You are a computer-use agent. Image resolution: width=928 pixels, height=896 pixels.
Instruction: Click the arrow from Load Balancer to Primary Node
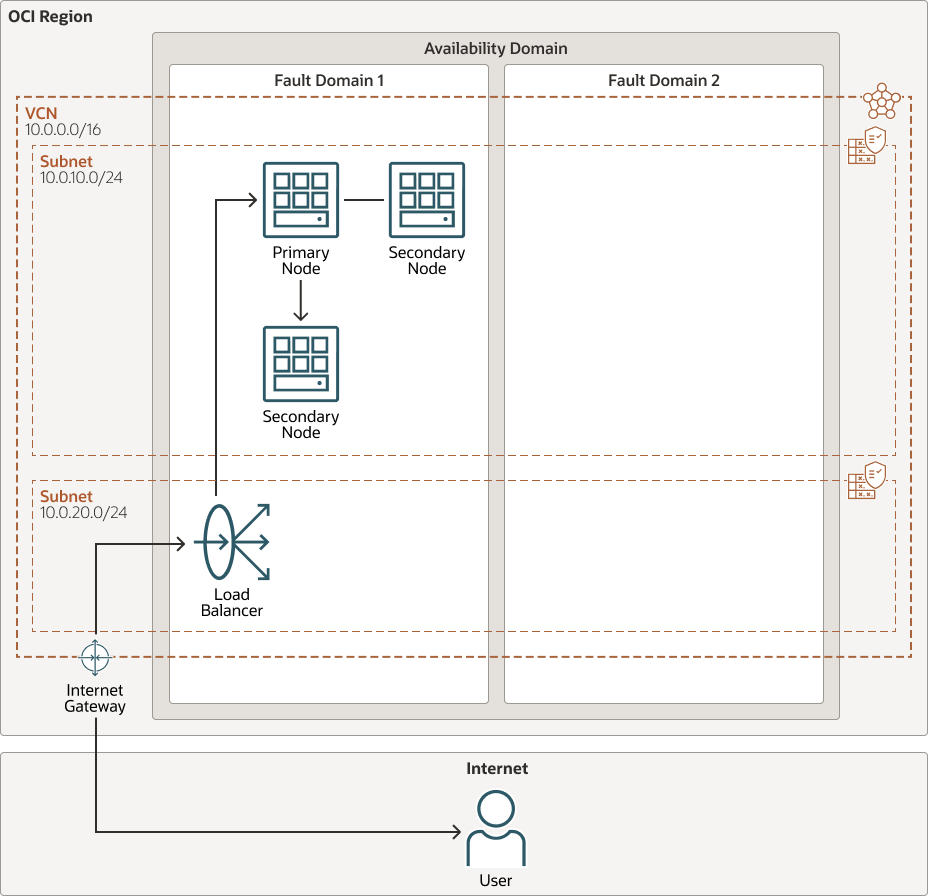[216, 350]
